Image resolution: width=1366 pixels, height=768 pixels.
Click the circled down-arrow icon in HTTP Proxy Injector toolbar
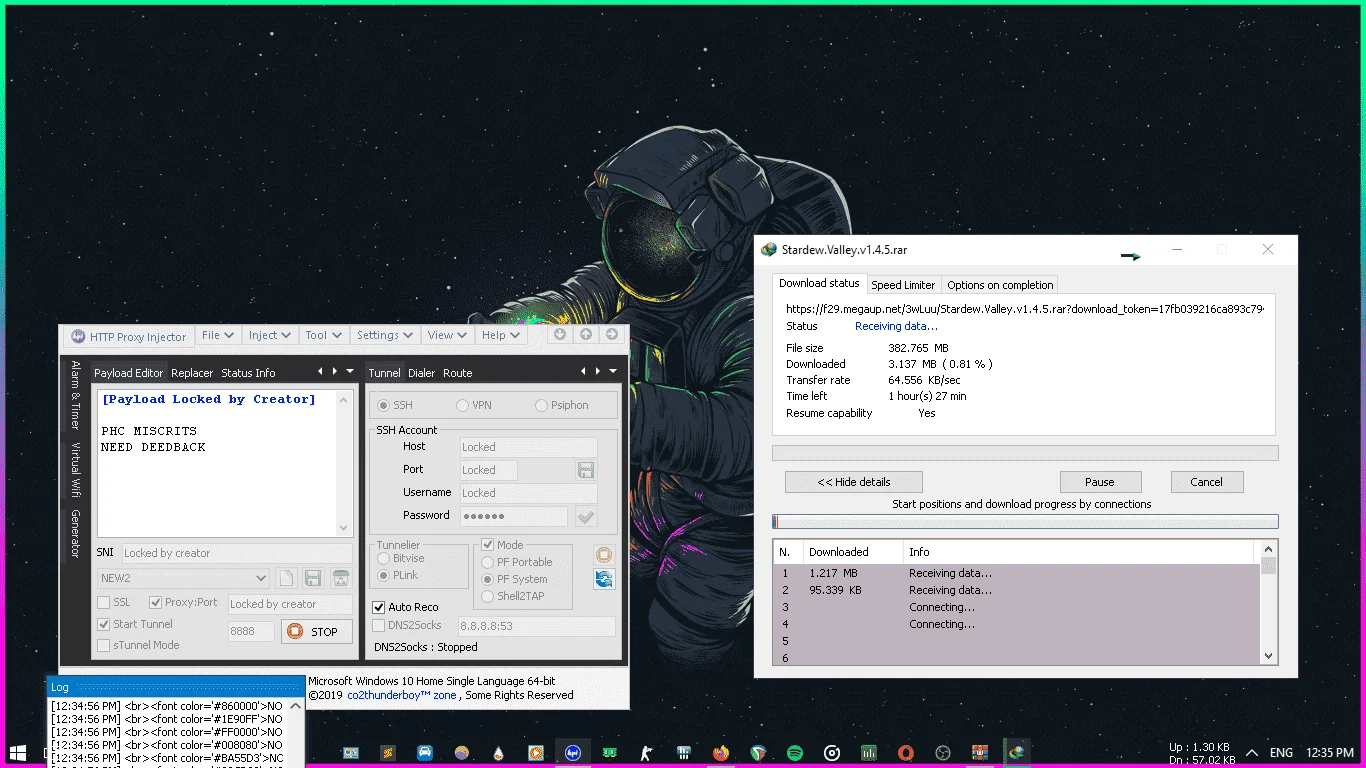[560, 335]
